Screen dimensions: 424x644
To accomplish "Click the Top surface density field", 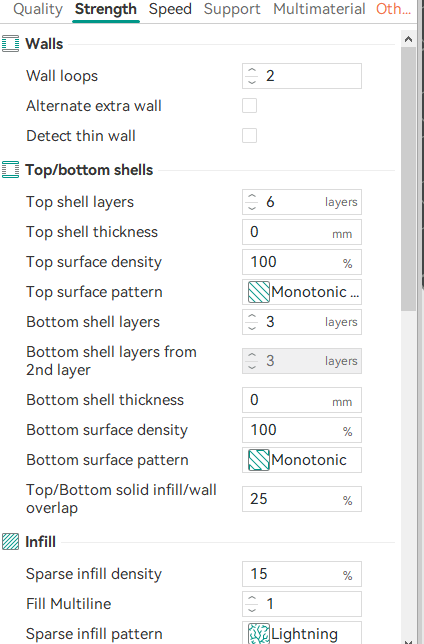I will (x=302, y=262).
